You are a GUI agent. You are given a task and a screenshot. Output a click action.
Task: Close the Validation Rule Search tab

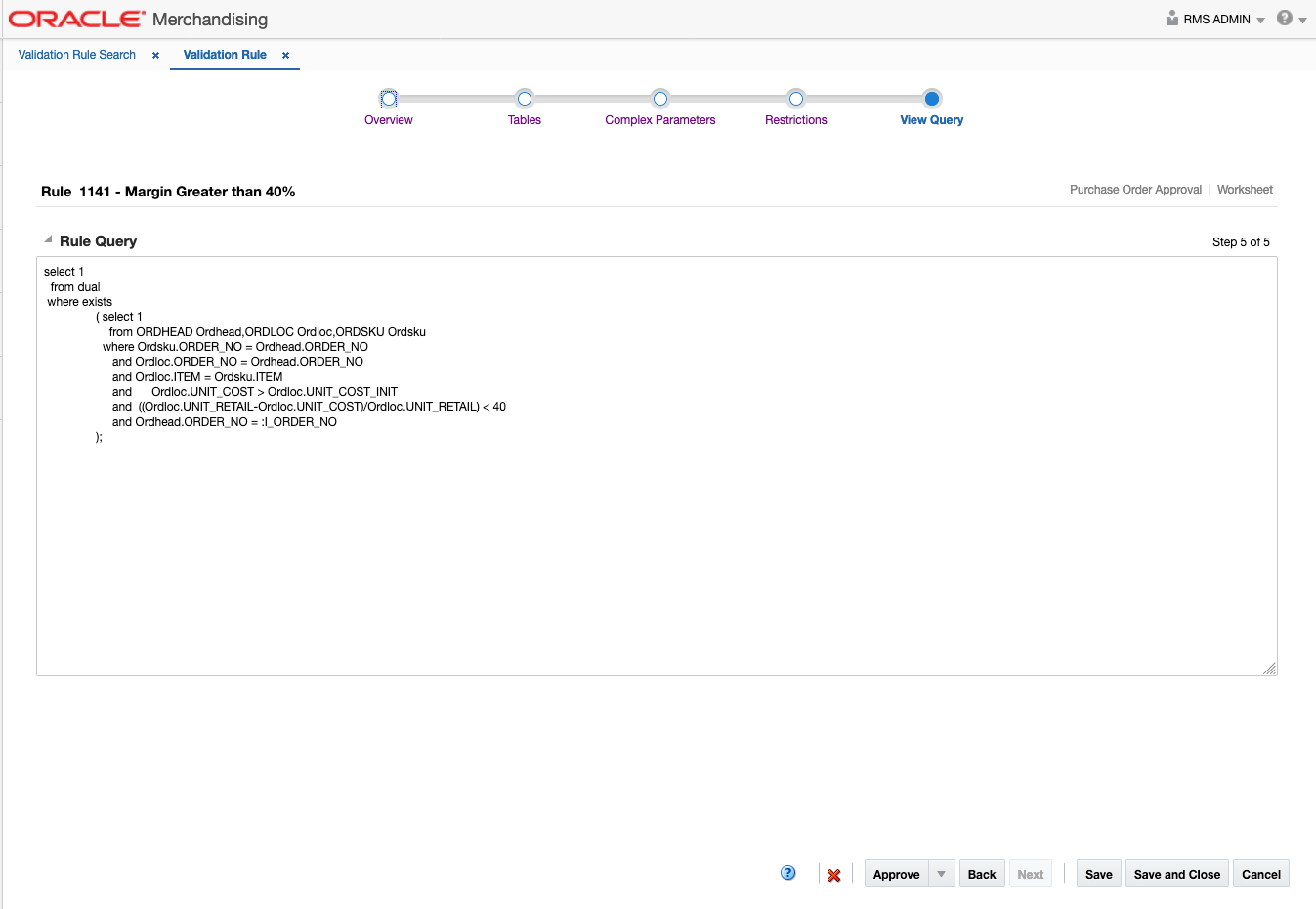[155, 55]
